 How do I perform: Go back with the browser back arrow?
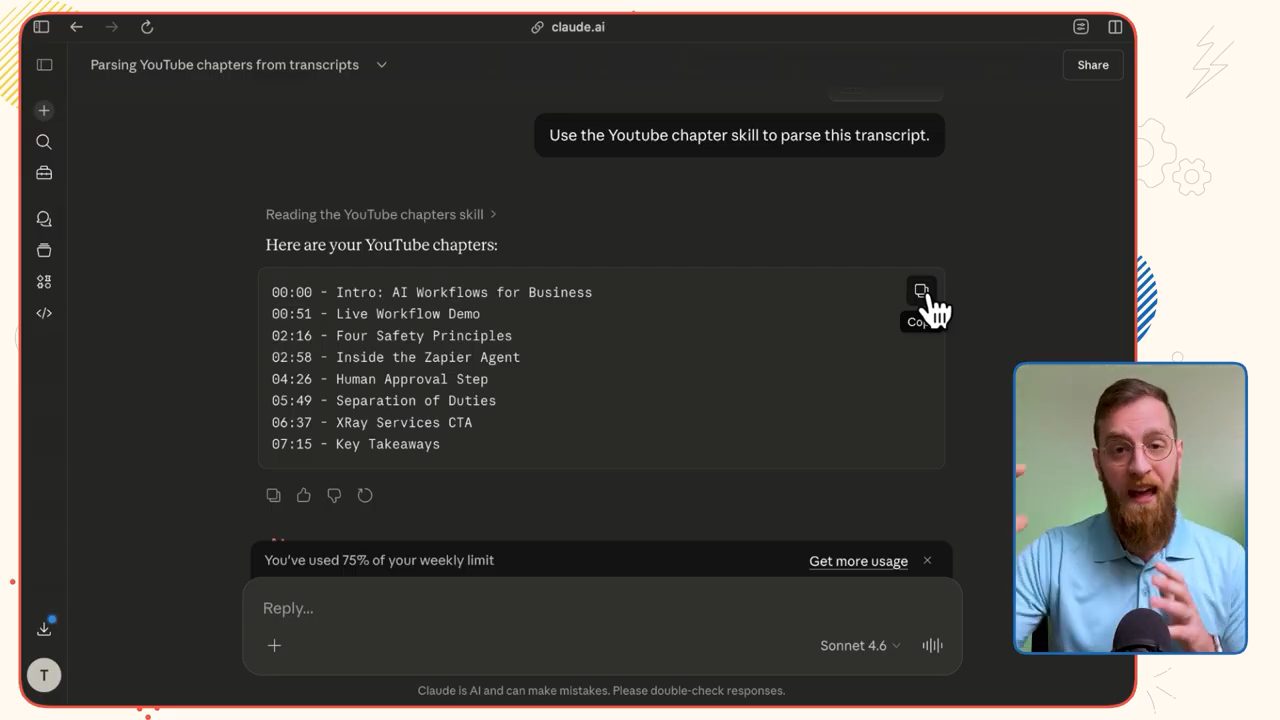click(x=76, y=27)
